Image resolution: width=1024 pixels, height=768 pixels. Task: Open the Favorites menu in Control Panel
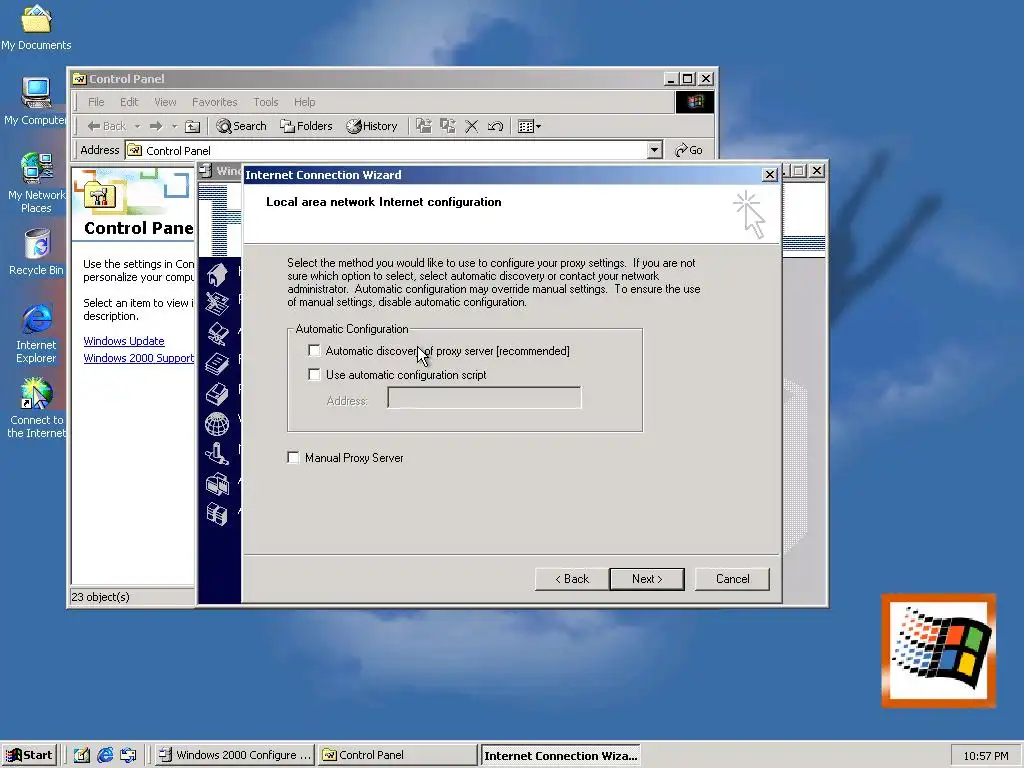point(214,102)
